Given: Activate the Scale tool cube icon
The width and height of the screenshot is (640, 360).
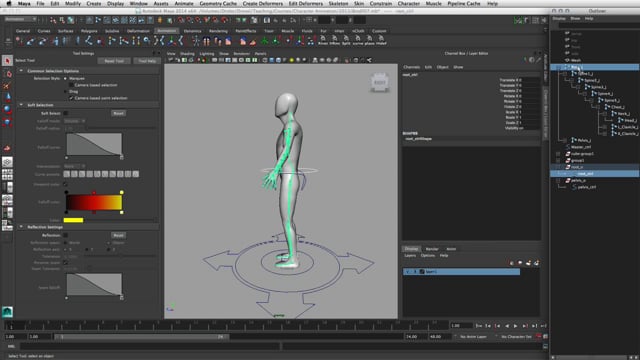Looking at the screenshot, I should click(x=7, y=121).
